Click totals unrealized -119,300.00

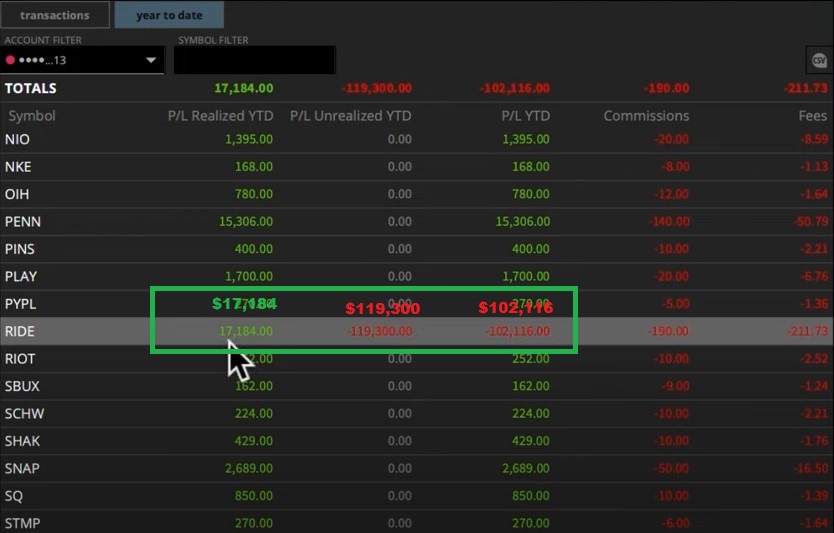(377, 88)
